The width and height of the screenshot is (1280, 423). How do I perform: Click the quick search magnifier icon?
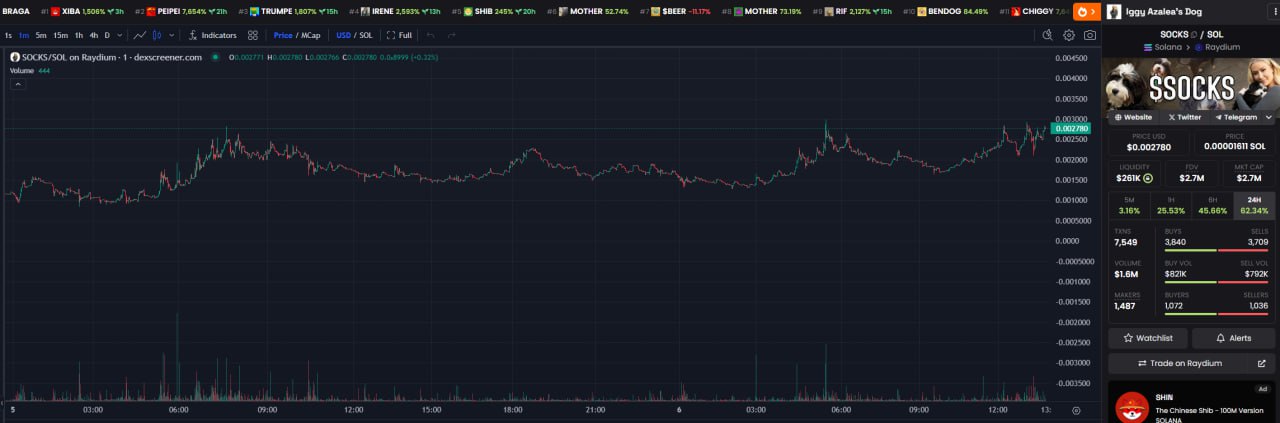click(1047, 35)
